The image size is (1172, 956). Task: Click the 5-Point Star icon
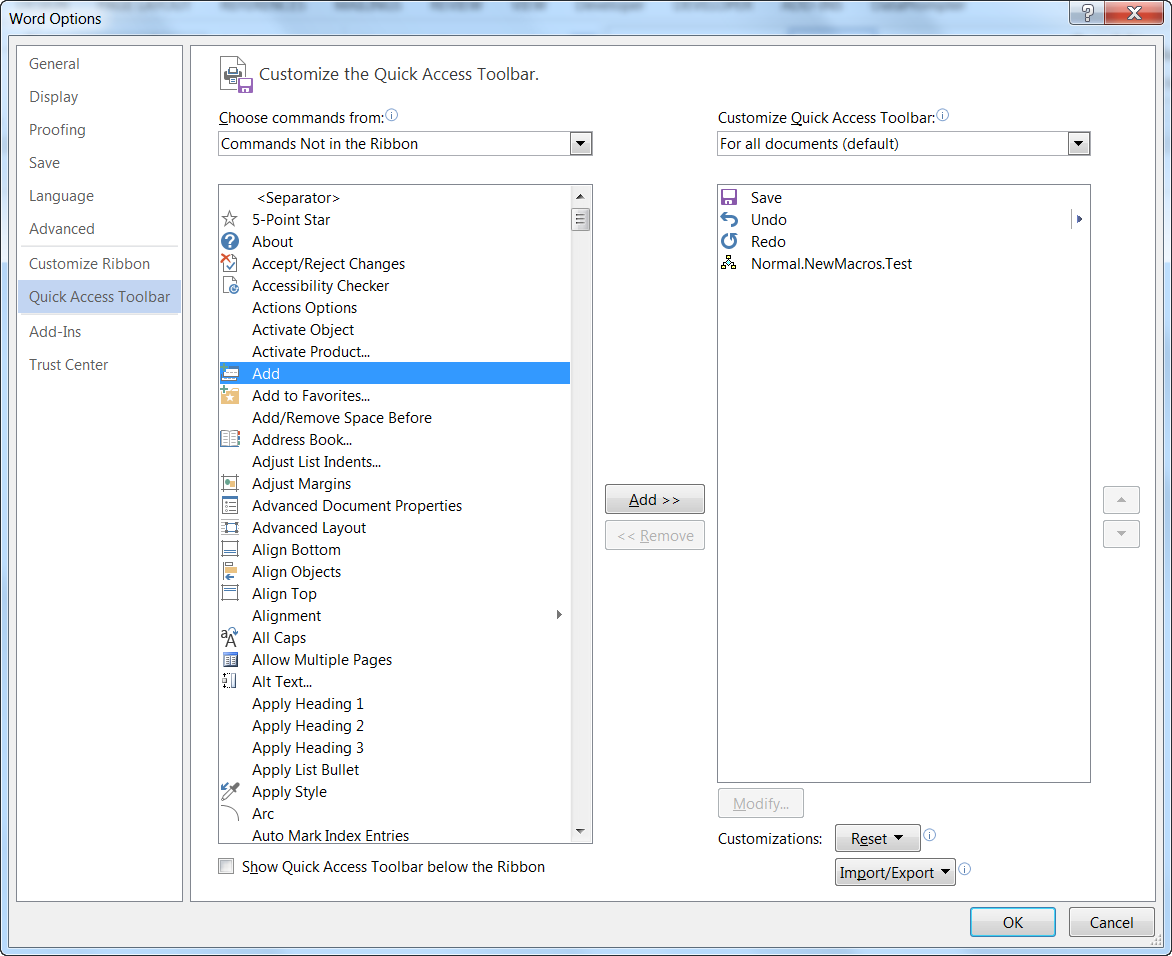tap(229, 219)
